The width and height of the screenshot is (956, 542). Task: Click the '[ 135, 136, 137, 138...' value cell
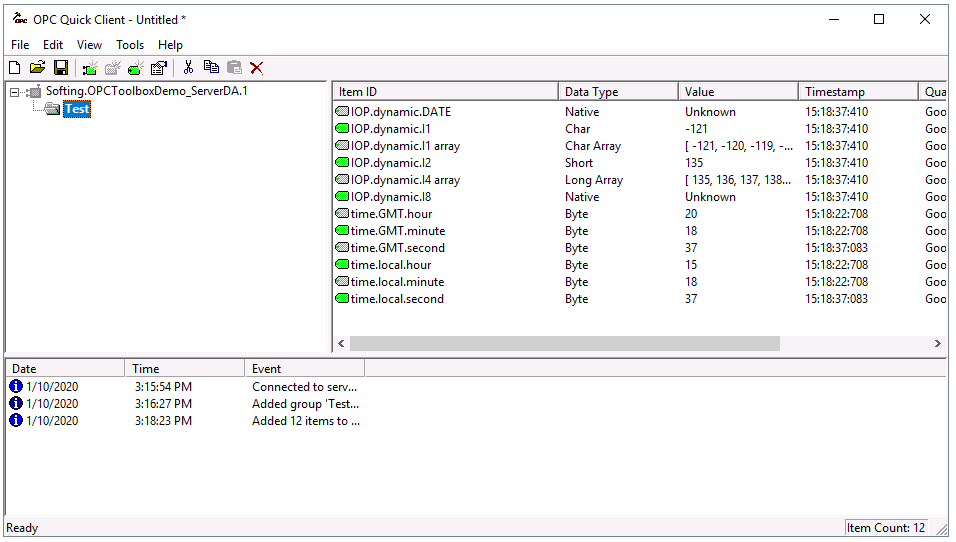738,180
